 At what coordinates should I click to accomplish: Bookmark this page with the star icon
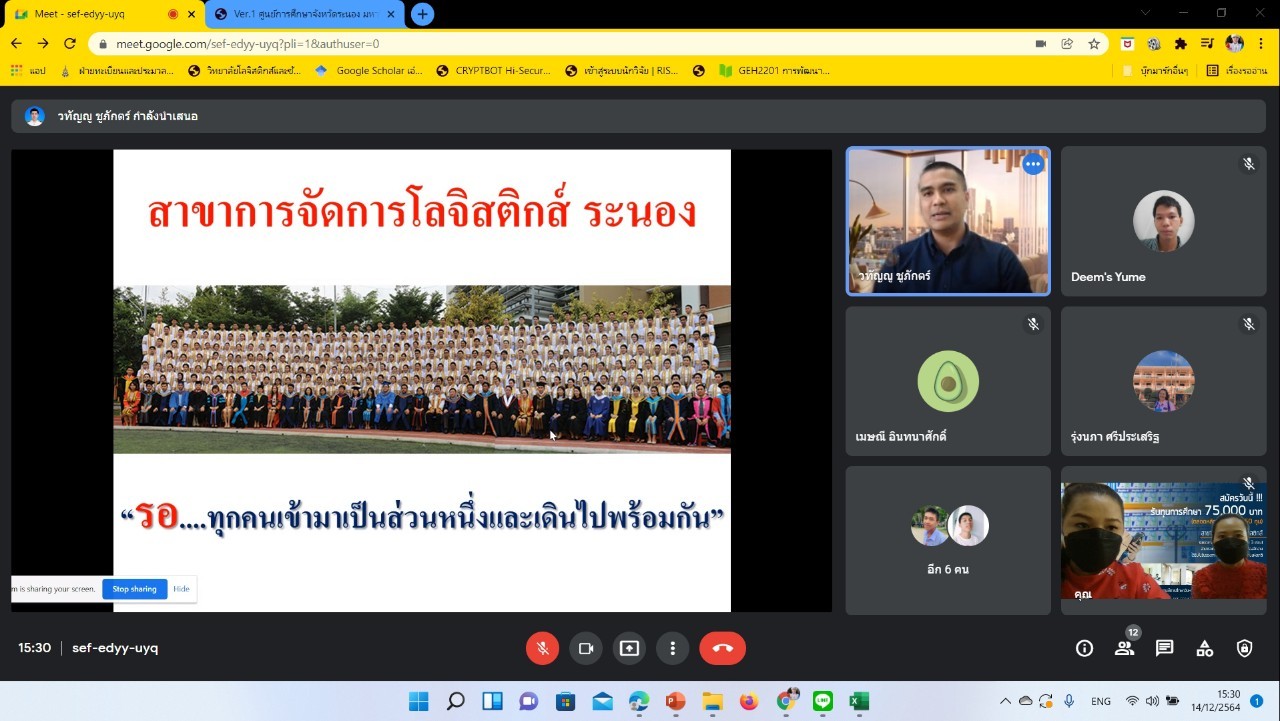tap(1094, 44)
